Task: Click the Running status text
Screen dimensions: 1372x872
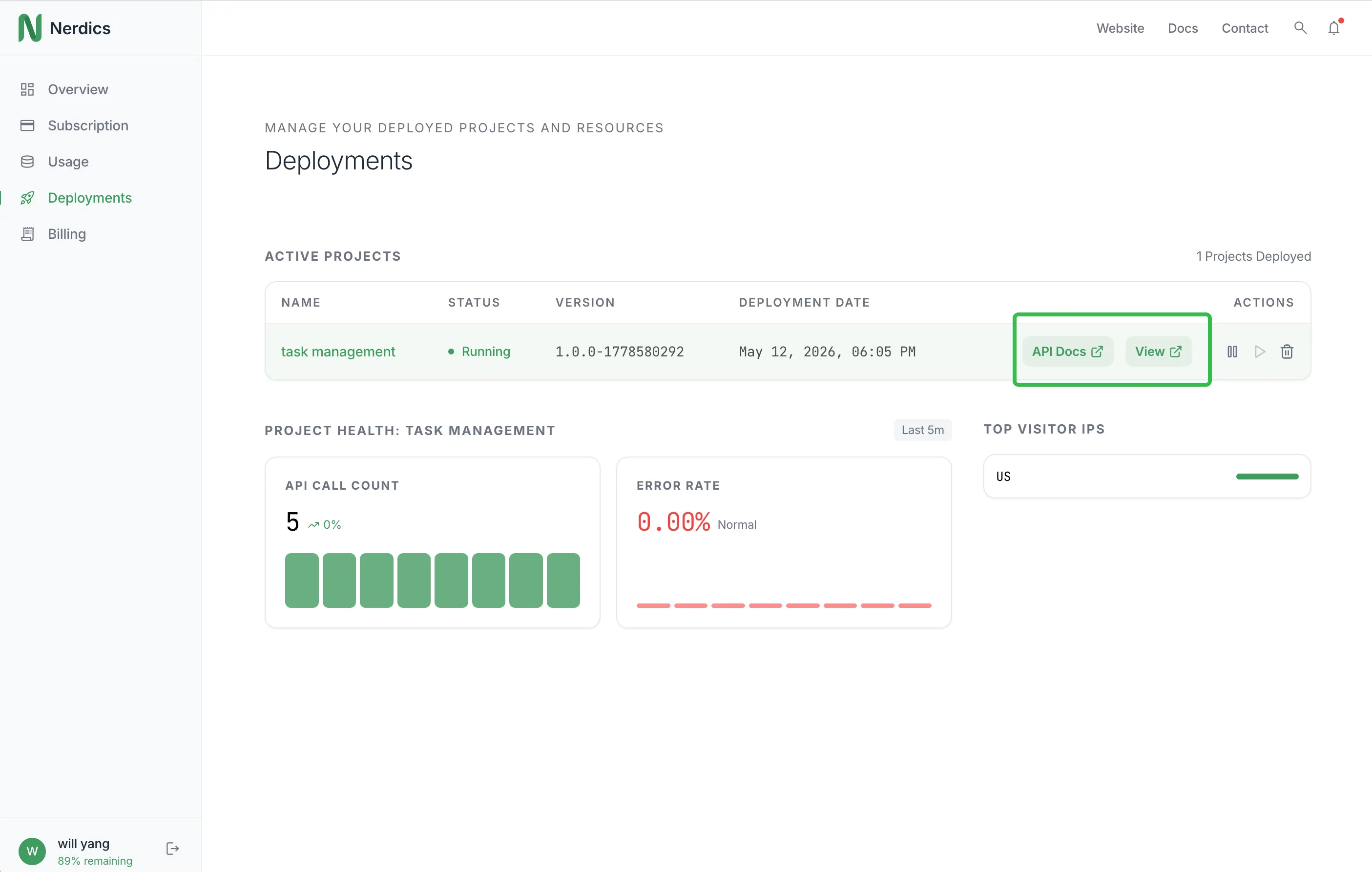Action: point(486,352)
